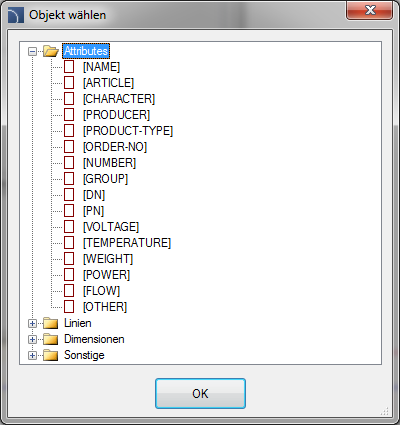Choose the [TEMPERATURE] attribute entry
Image resolution: width=400 pixels, height=425 pixels.
[x=127, y=243]
